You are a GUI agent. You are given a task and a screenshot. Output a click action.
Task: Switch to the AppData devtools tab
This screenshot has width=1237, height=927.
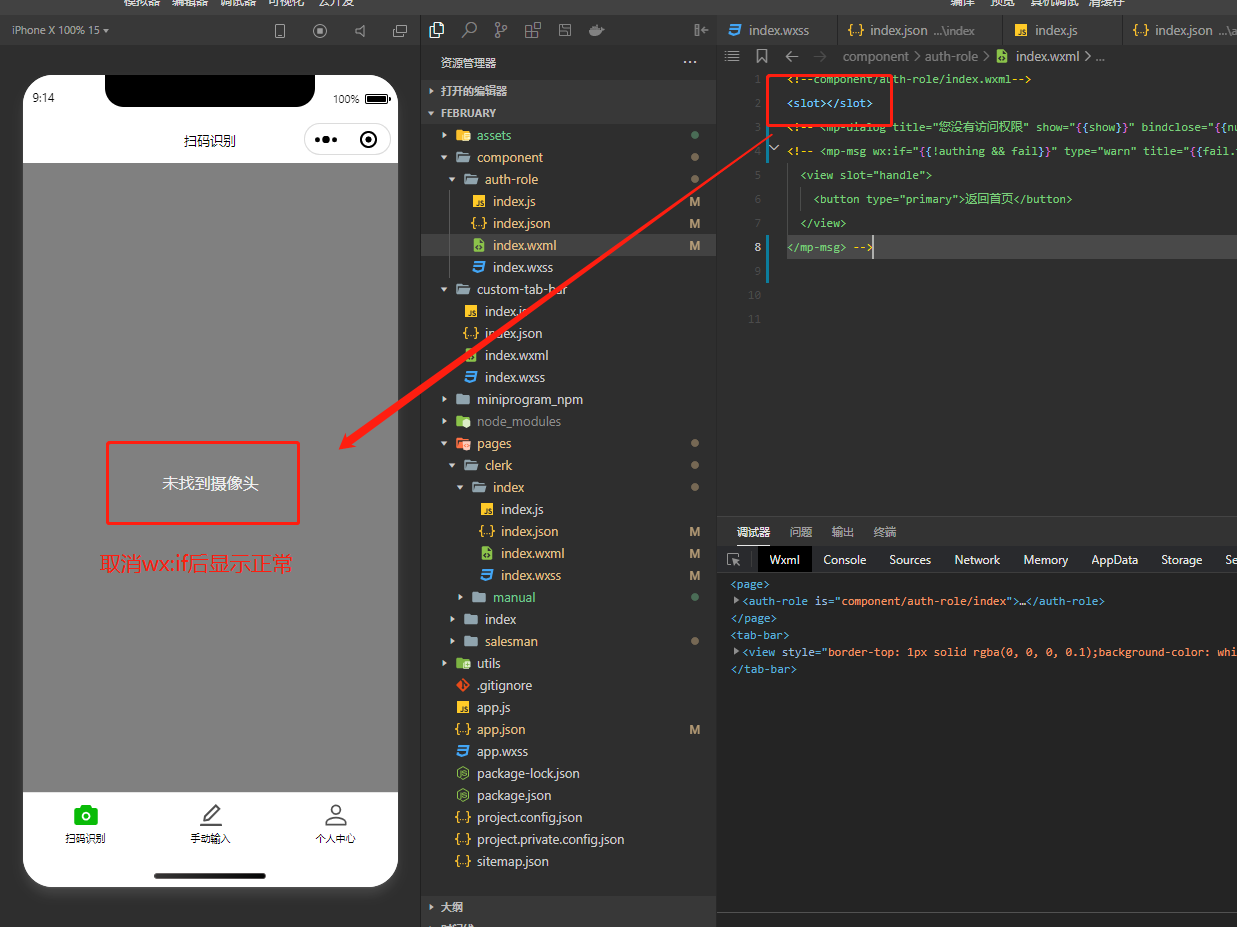(1115, 560)
